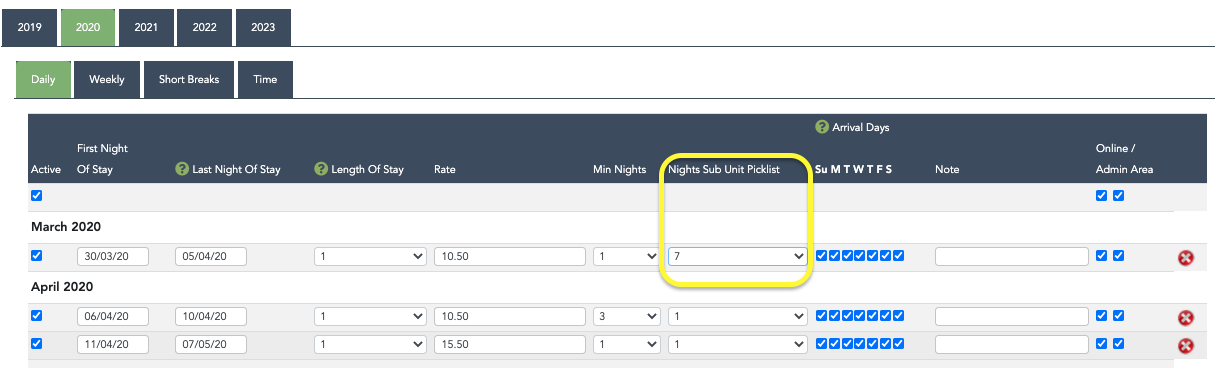
Task: Toggle Admin Area checkbox in 06/04/20 row
Action: pos(1118,316)
